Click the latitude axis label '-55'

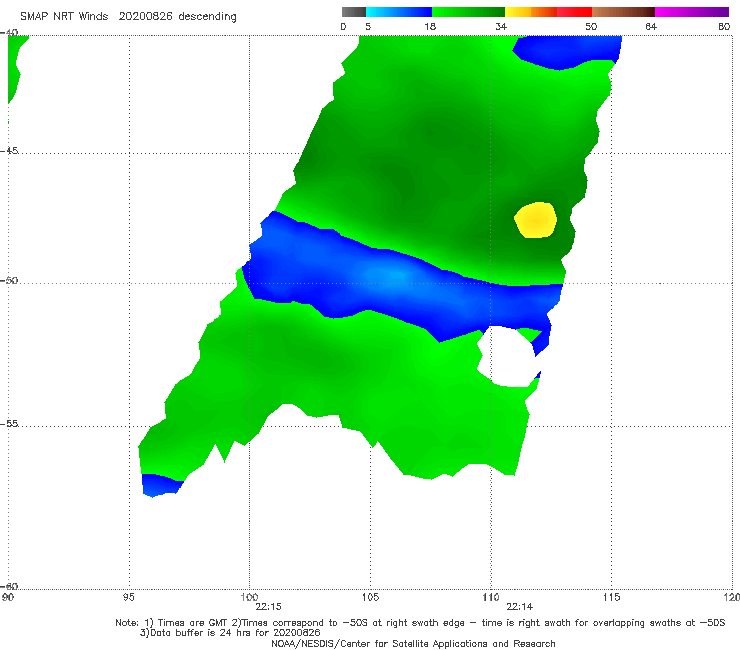pos(9,423)
